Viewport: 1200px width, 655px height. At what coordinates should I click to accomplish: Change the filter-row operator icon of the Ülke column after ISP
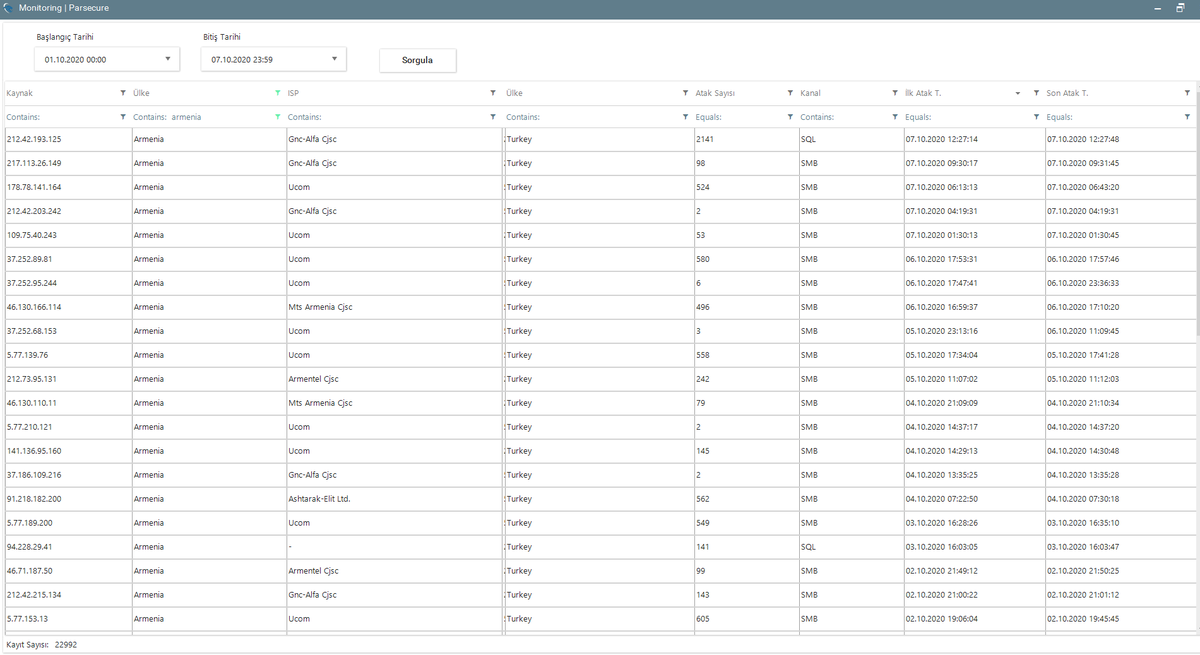(683, 117)
